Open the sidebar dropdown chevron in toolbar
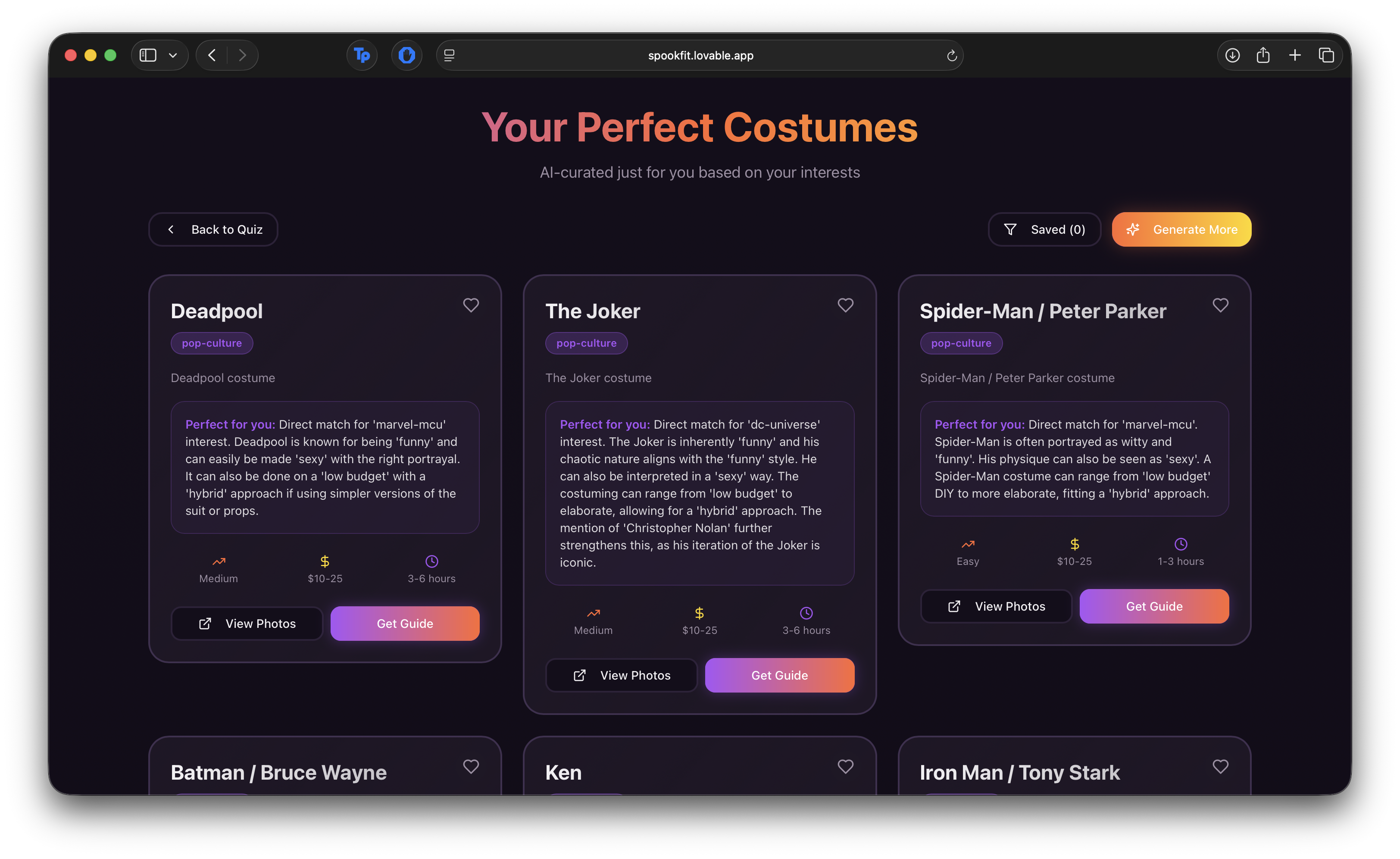 click(x=173, y=55)
